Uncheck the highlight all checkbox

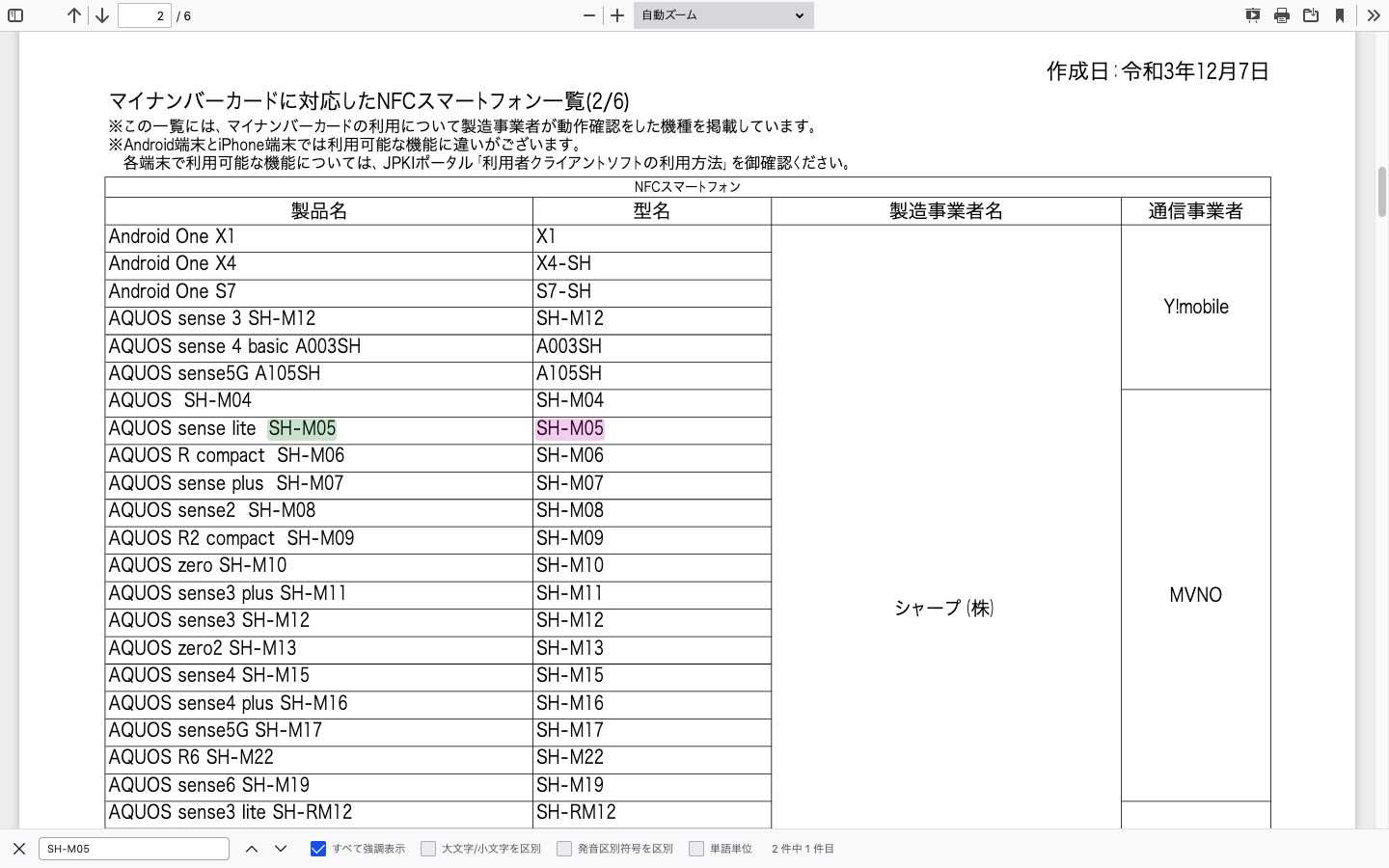(318, 849)
